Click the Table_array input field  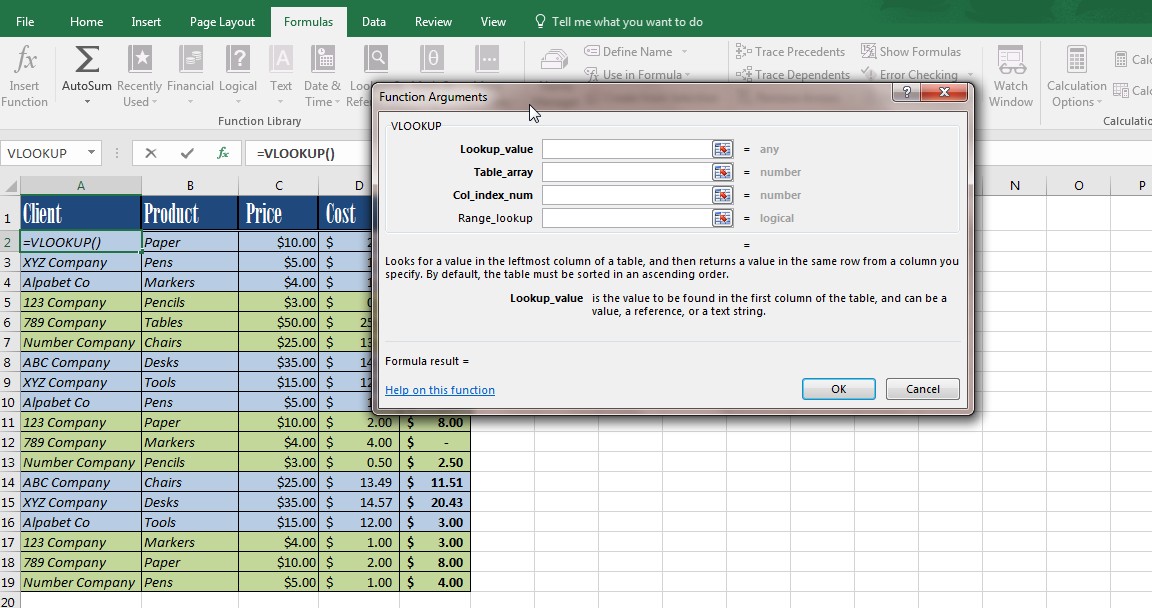pos(627,172)
